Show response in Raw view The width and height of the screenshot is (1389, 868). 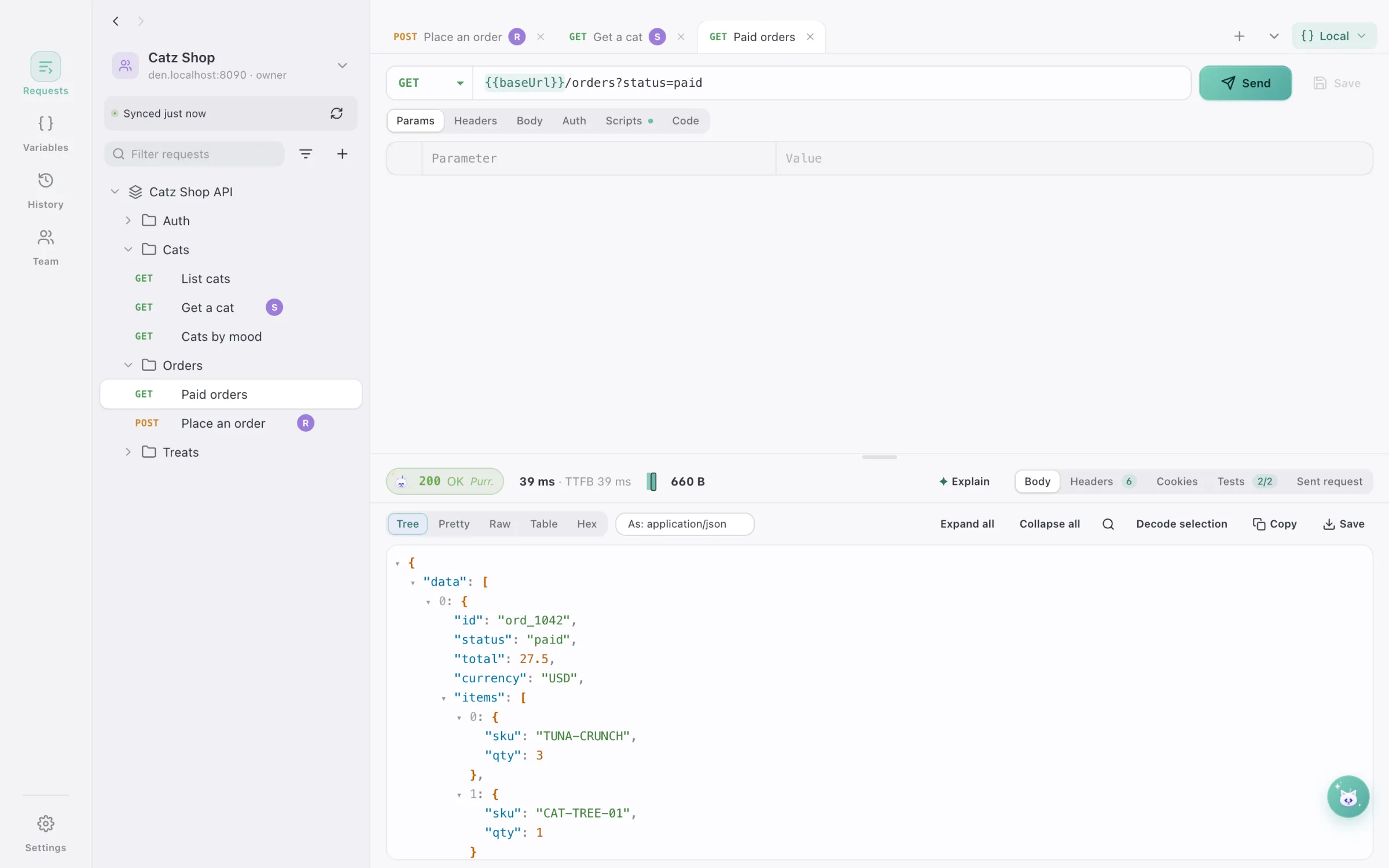pos(500,524)
